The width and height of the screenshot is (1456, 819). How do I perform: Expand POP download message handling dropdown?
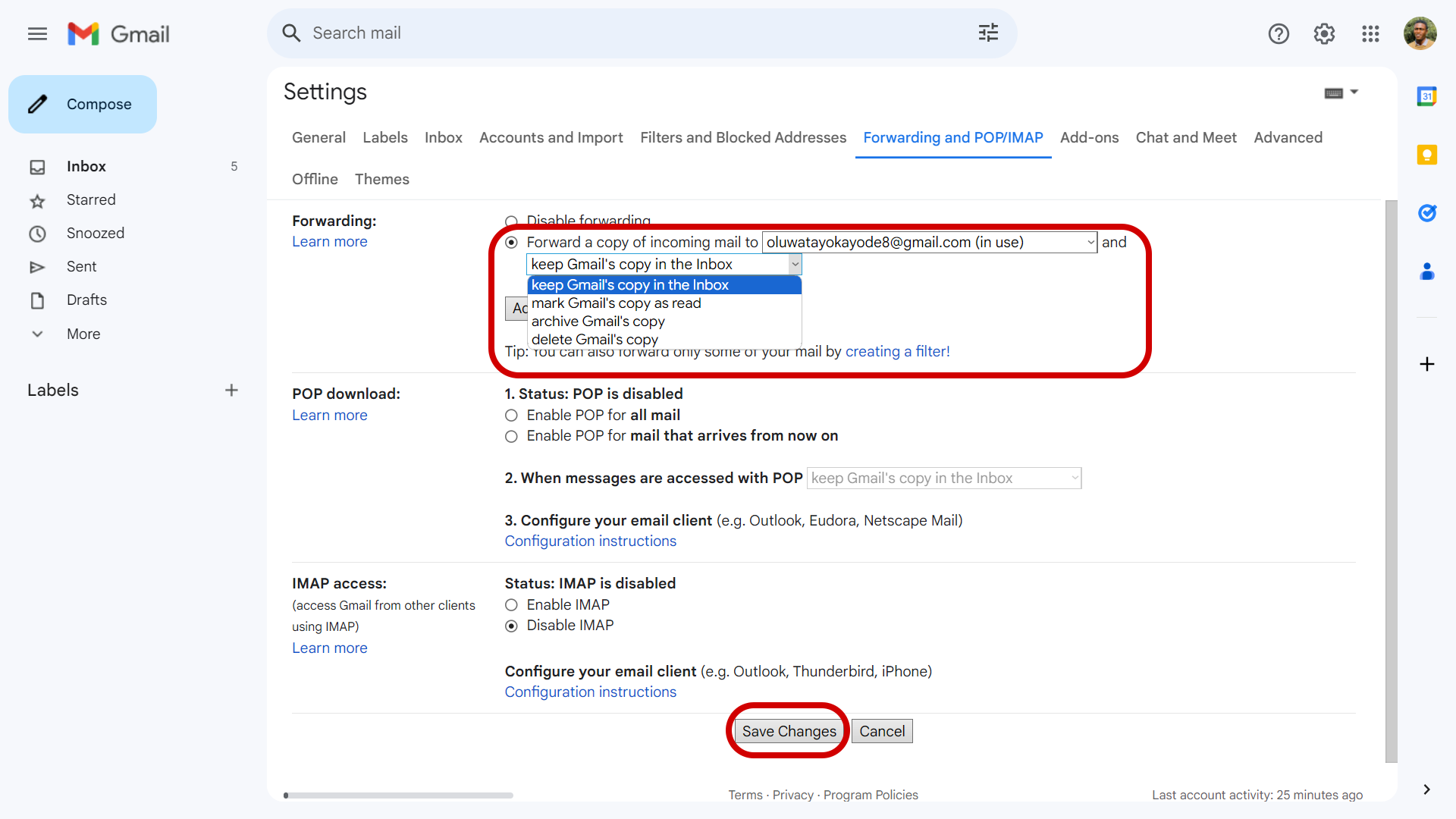coord(943,478)
